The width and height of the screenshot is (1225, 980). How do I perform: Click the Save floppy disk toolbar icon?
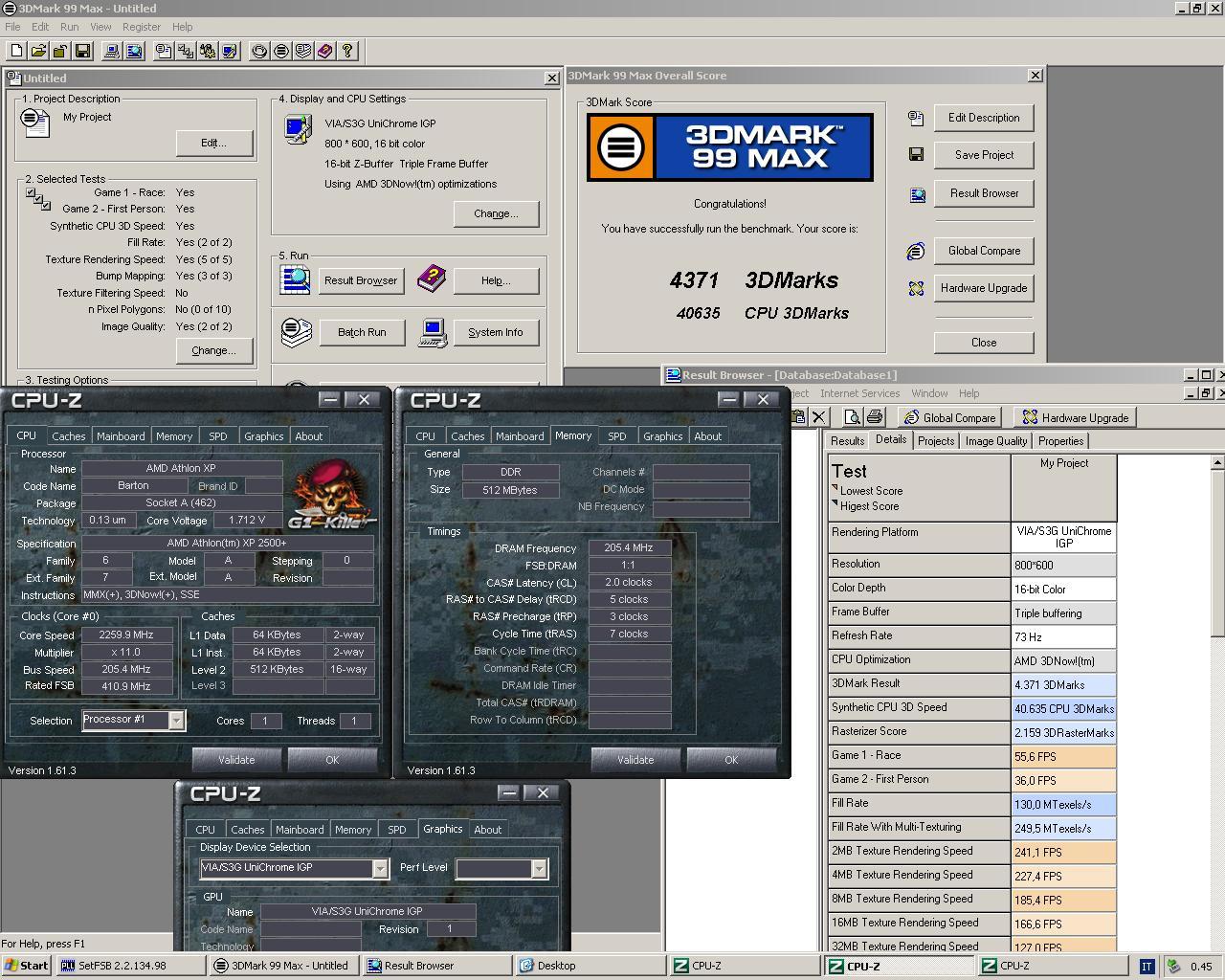(82, 51)
